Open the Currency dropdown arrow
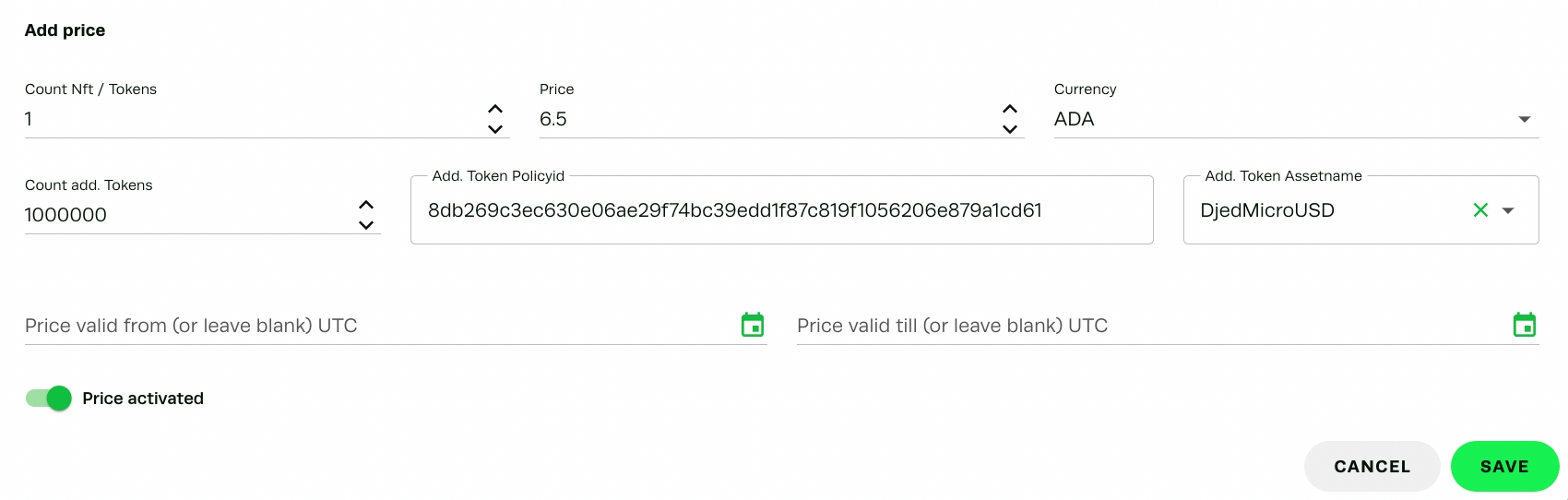Viewport: 1568px width, 500px height. pyautogui.click(x=1525, y=119)
